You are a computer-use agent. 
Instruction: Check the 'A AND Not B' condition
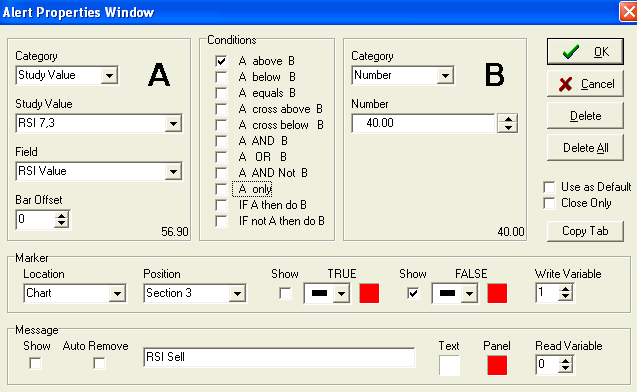tap(221, 173)
